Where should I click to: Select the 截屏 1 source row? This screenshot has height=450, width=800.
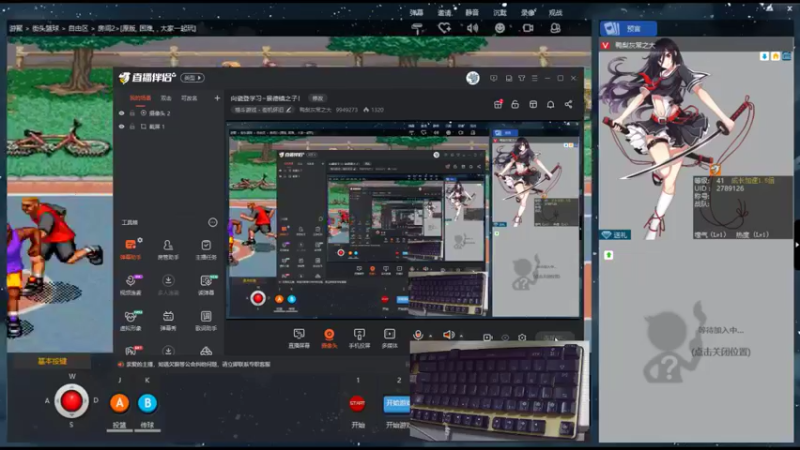click(x=168, y=127)
